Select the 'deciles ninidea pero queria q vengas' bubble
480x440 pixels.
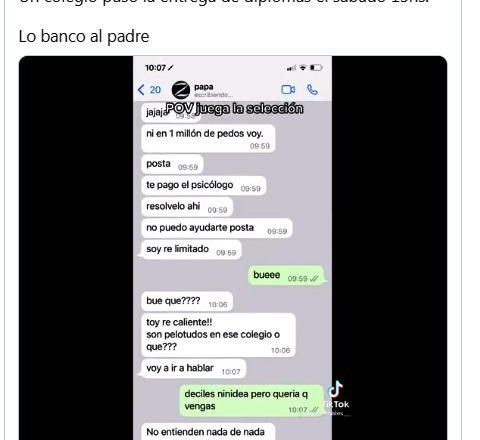[x=252, y=401]
